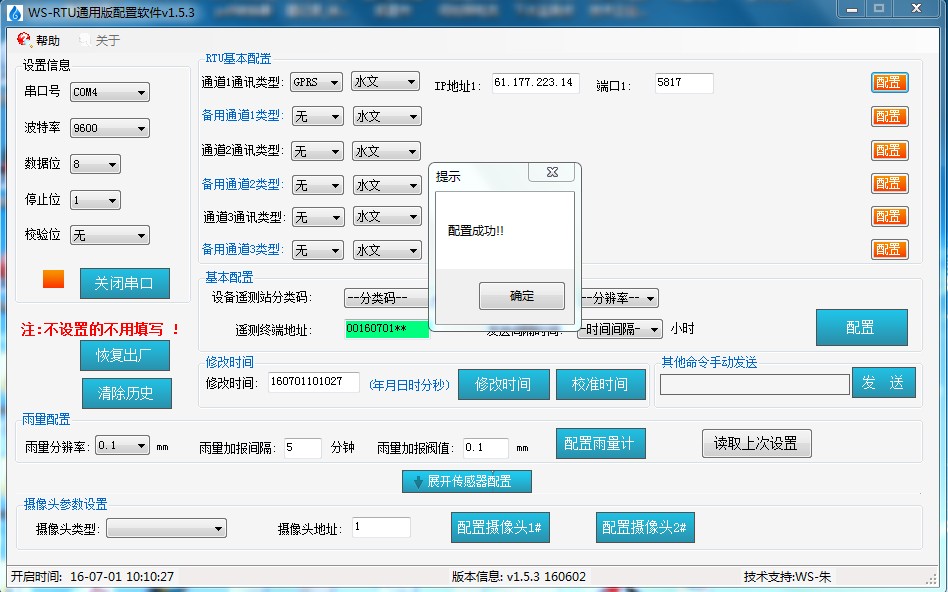948x592 pixels.
Task: Click orange 配置 button for 通道3
Action: [x=889, y=216]
